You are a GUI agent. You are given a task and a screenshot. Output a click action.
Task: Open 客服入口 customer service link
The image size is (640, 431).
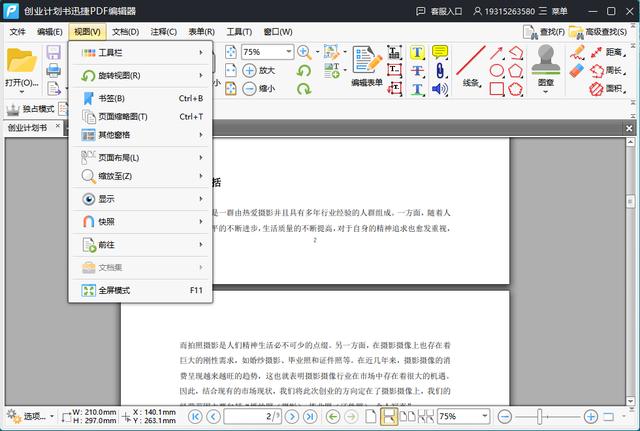click(439, 11)
